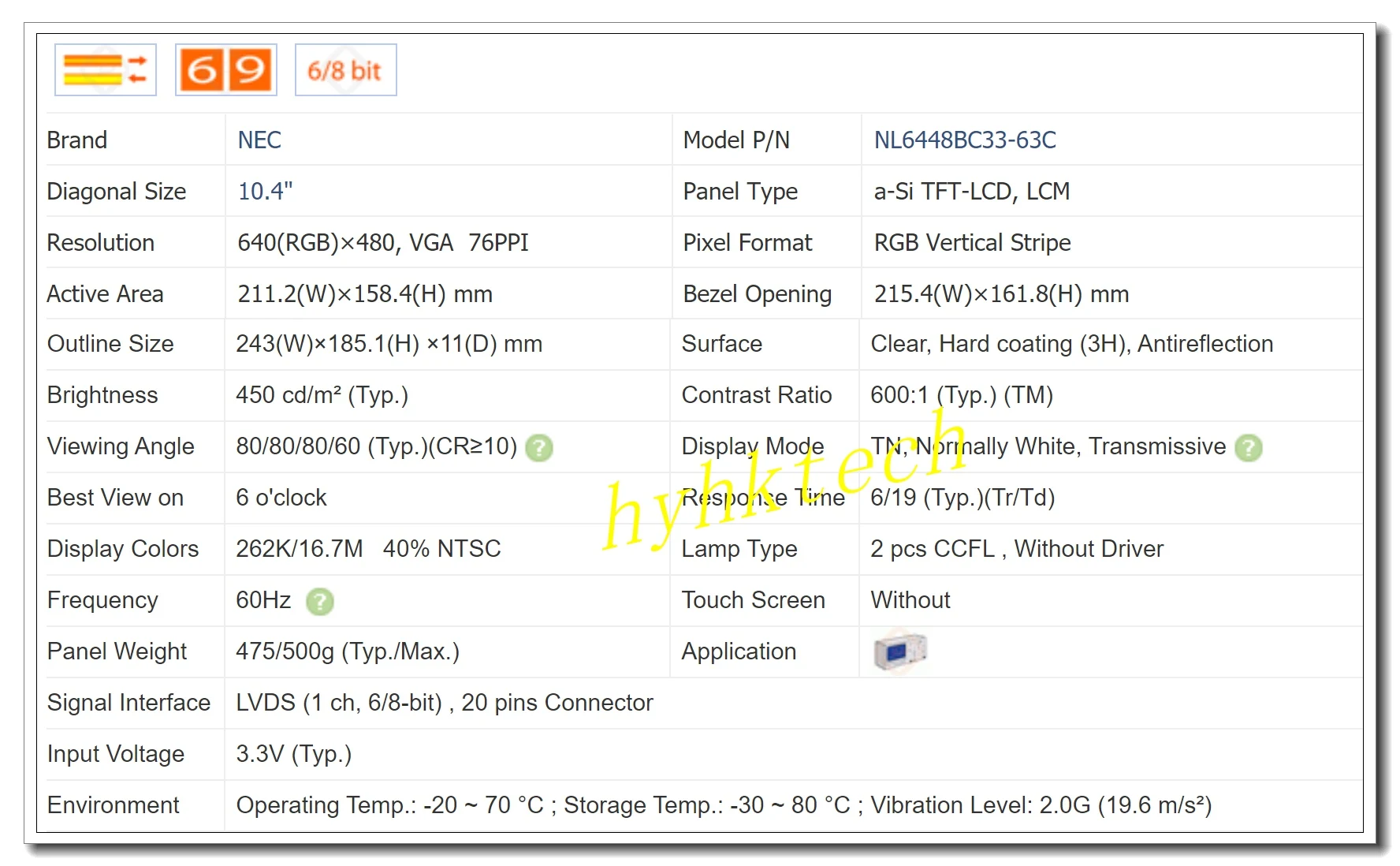Click the Application device thumbnail
Screen dimensions: 1400x866
[900, 651]
